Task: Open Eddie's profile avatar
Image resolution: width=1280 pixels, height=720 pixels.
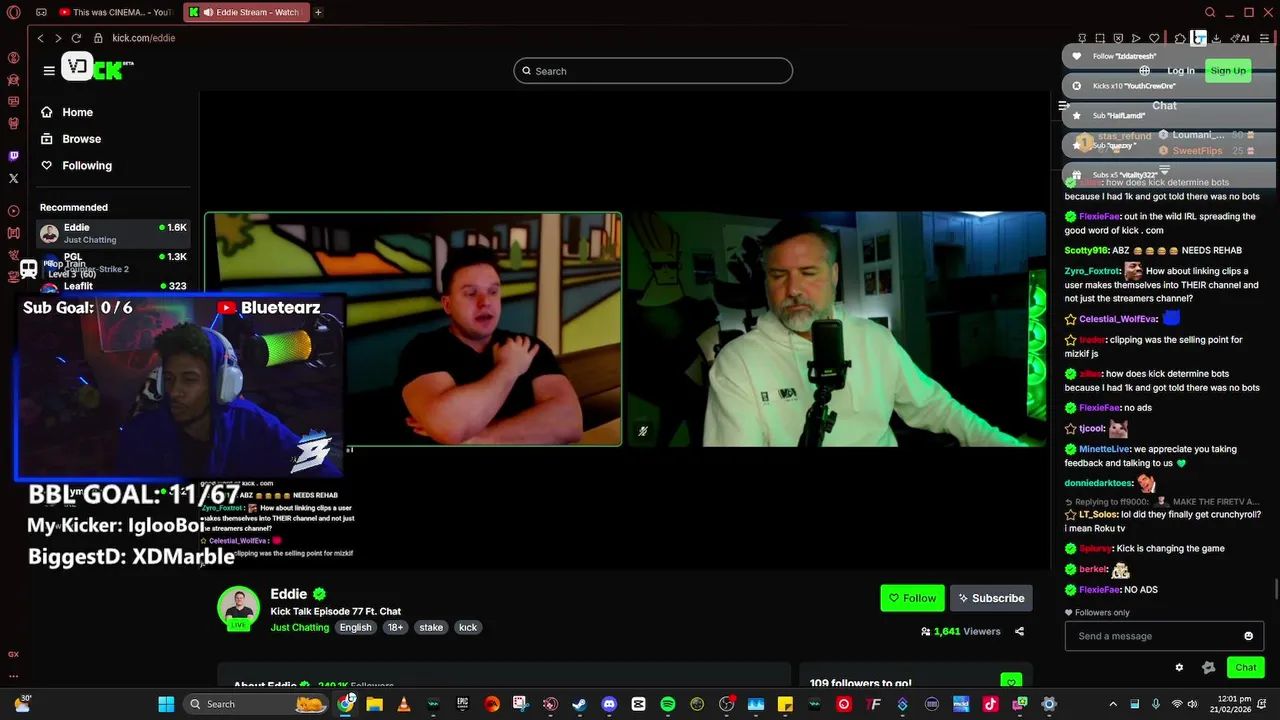Action: click(239, 607)
